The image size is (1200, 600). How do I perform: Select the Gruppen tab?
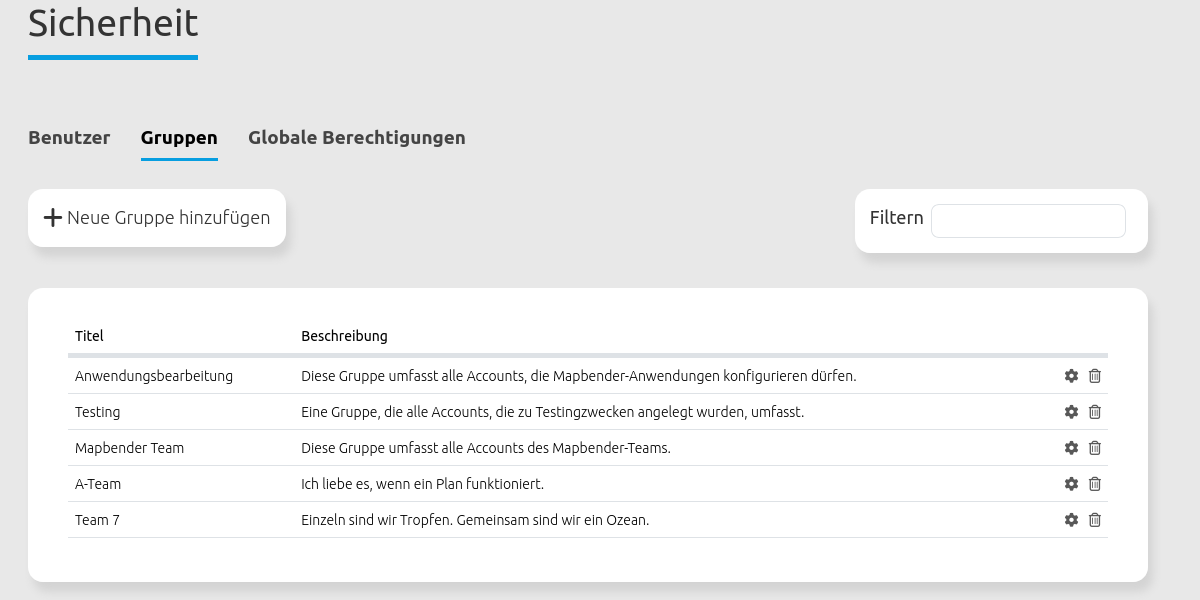(179, 138)
